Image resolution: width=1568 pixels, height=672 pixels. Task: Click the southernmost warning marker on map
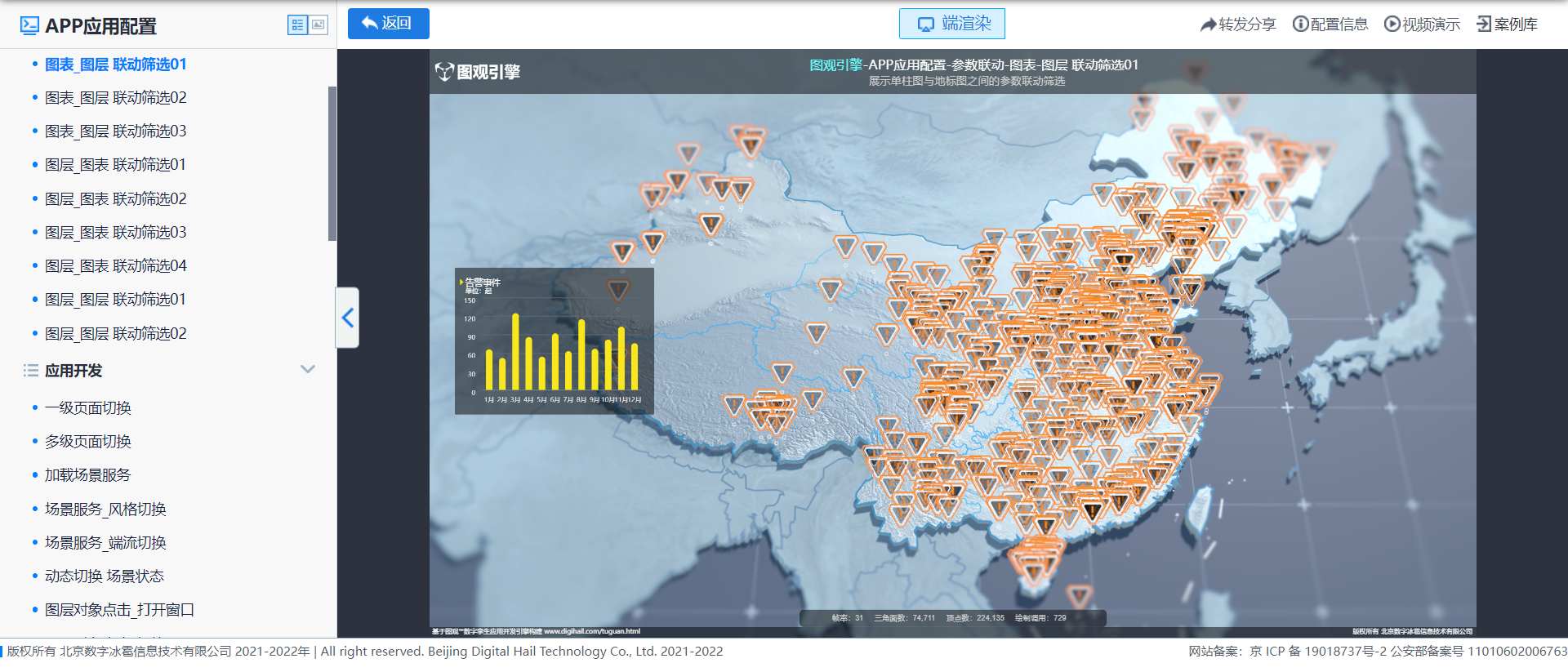point(1079,596)
